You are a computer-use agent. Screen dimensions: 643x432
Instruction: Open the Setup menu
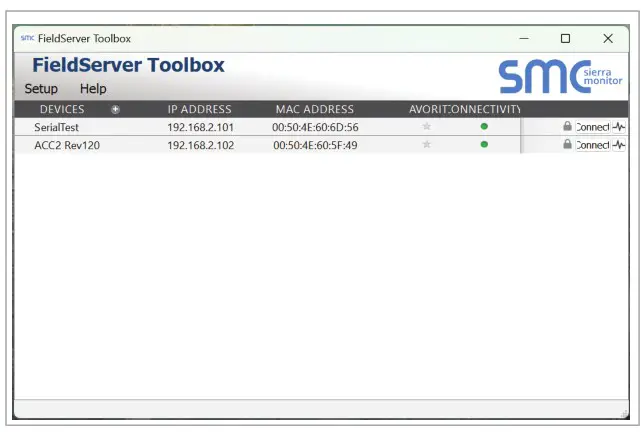click(x=41, y=89)
